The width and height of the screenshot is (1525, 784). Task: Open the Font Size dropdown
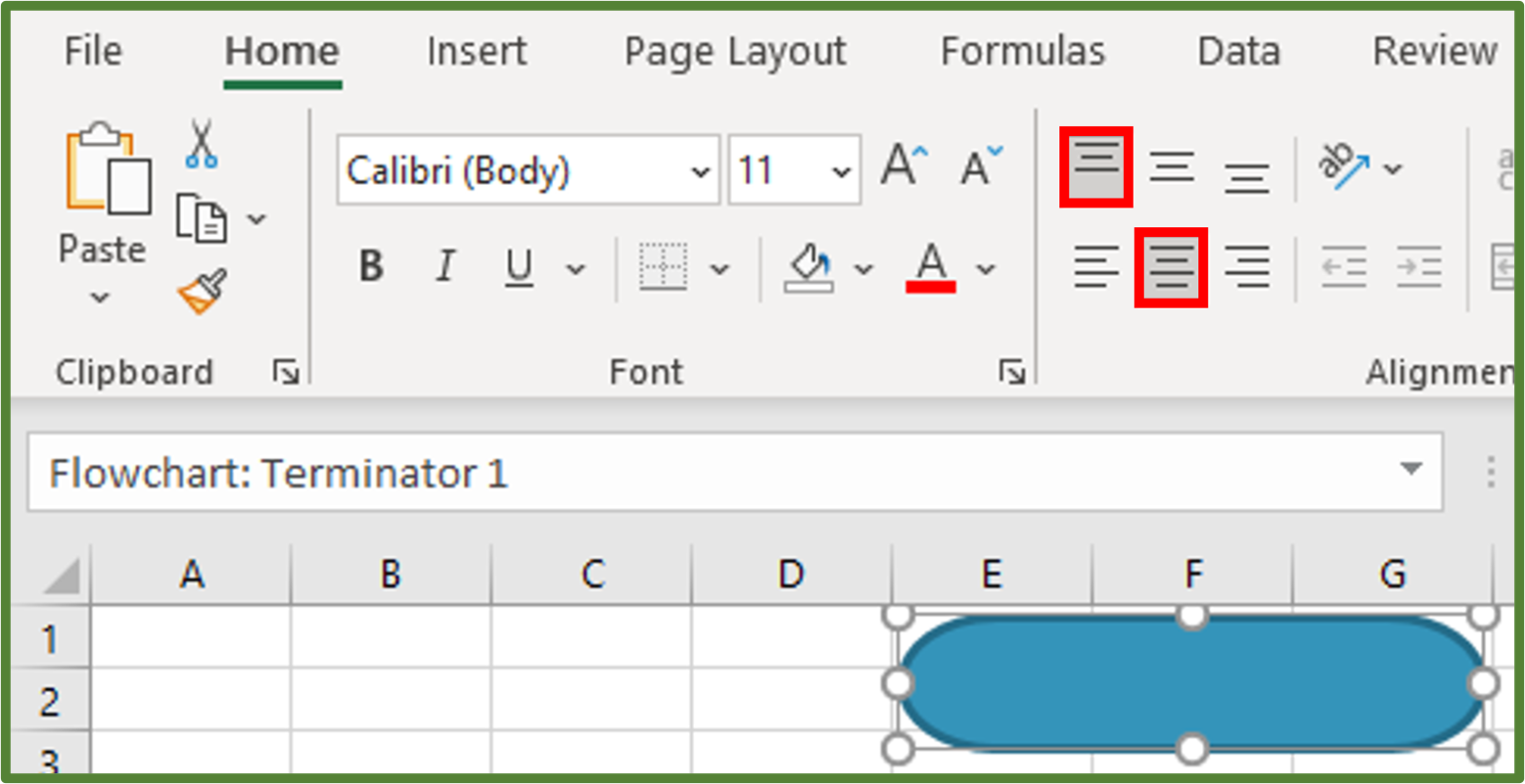tap(841, 170)
